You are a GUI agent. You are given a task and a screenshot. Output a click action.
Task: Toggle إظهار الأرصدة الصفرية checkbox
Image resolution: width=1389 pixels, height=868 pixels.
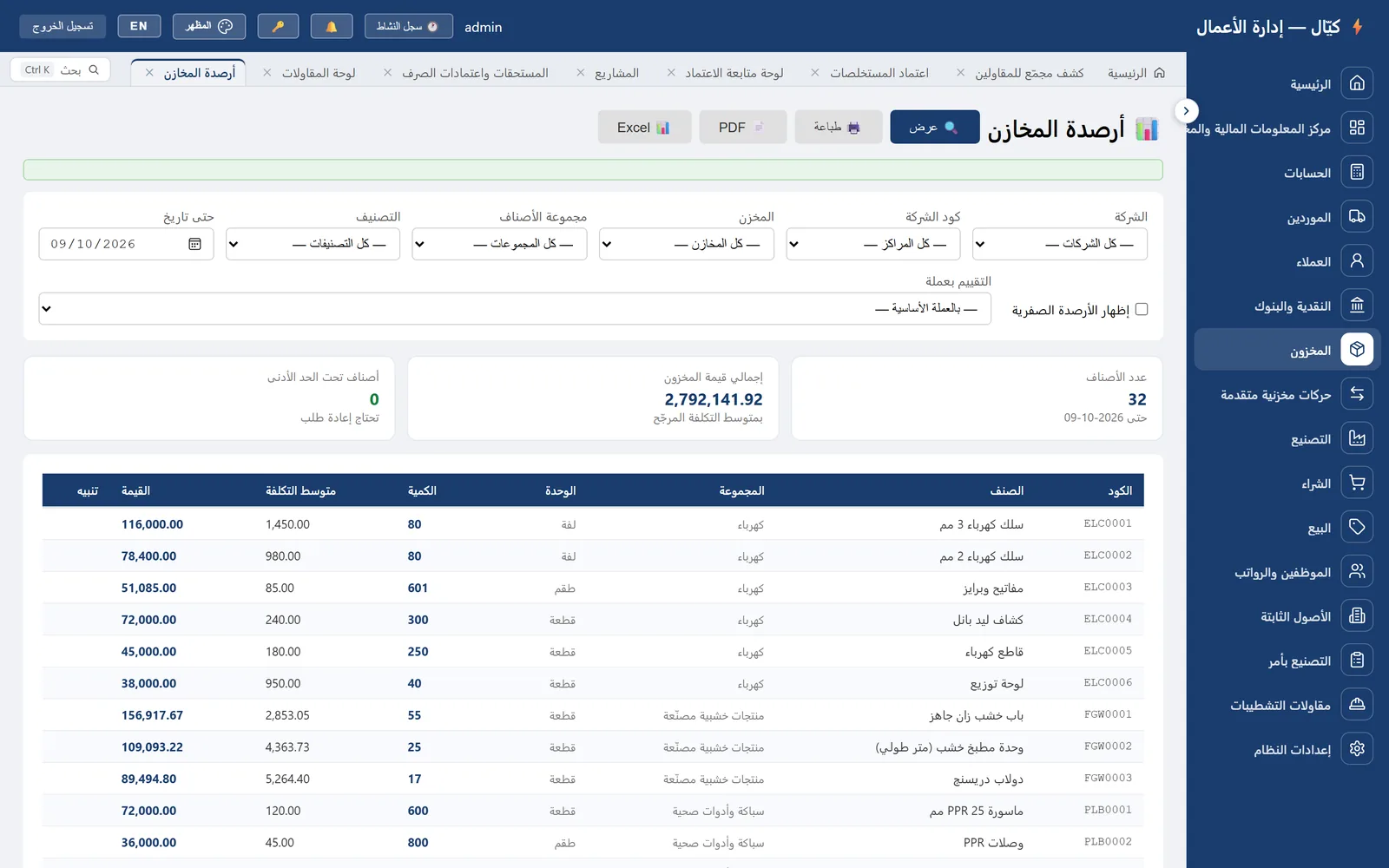(x=1142, y=309)
